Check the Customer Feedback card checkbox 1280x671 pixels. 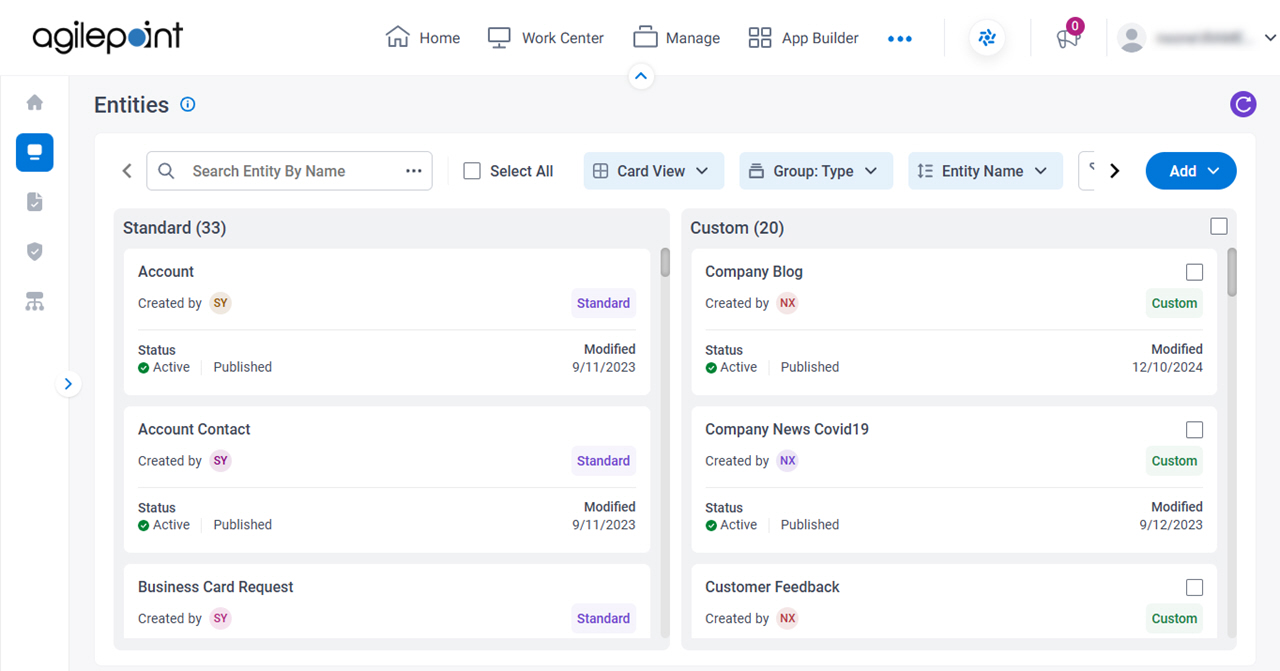click(1194, 587)
